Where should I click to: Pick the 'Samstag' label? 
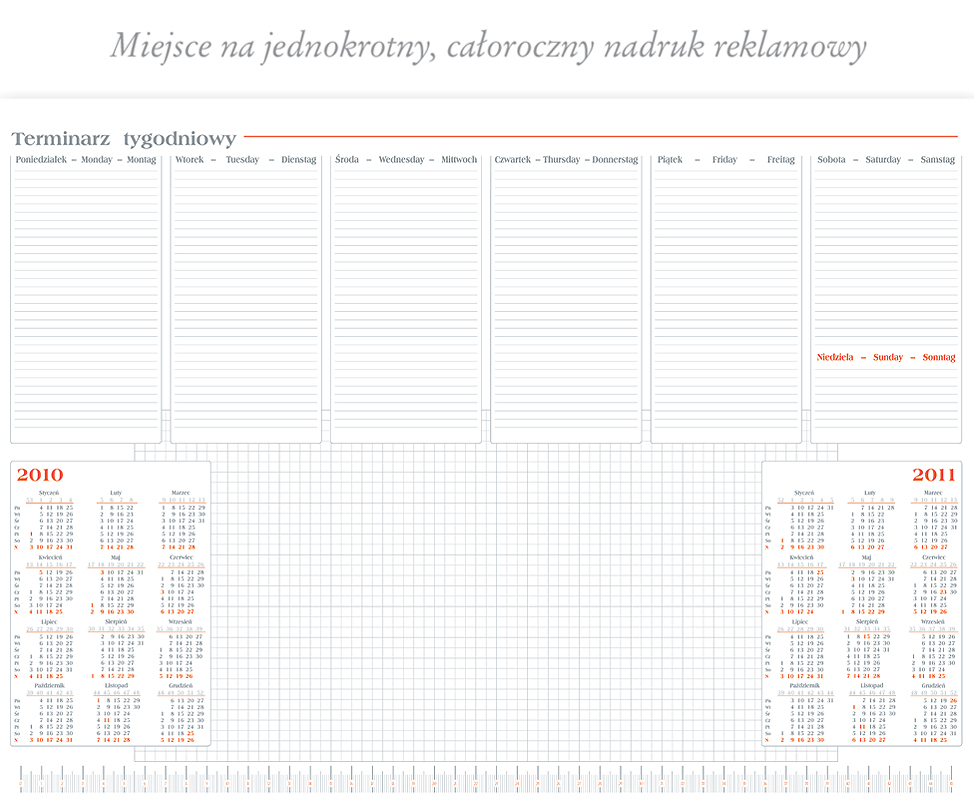(938, 160)
